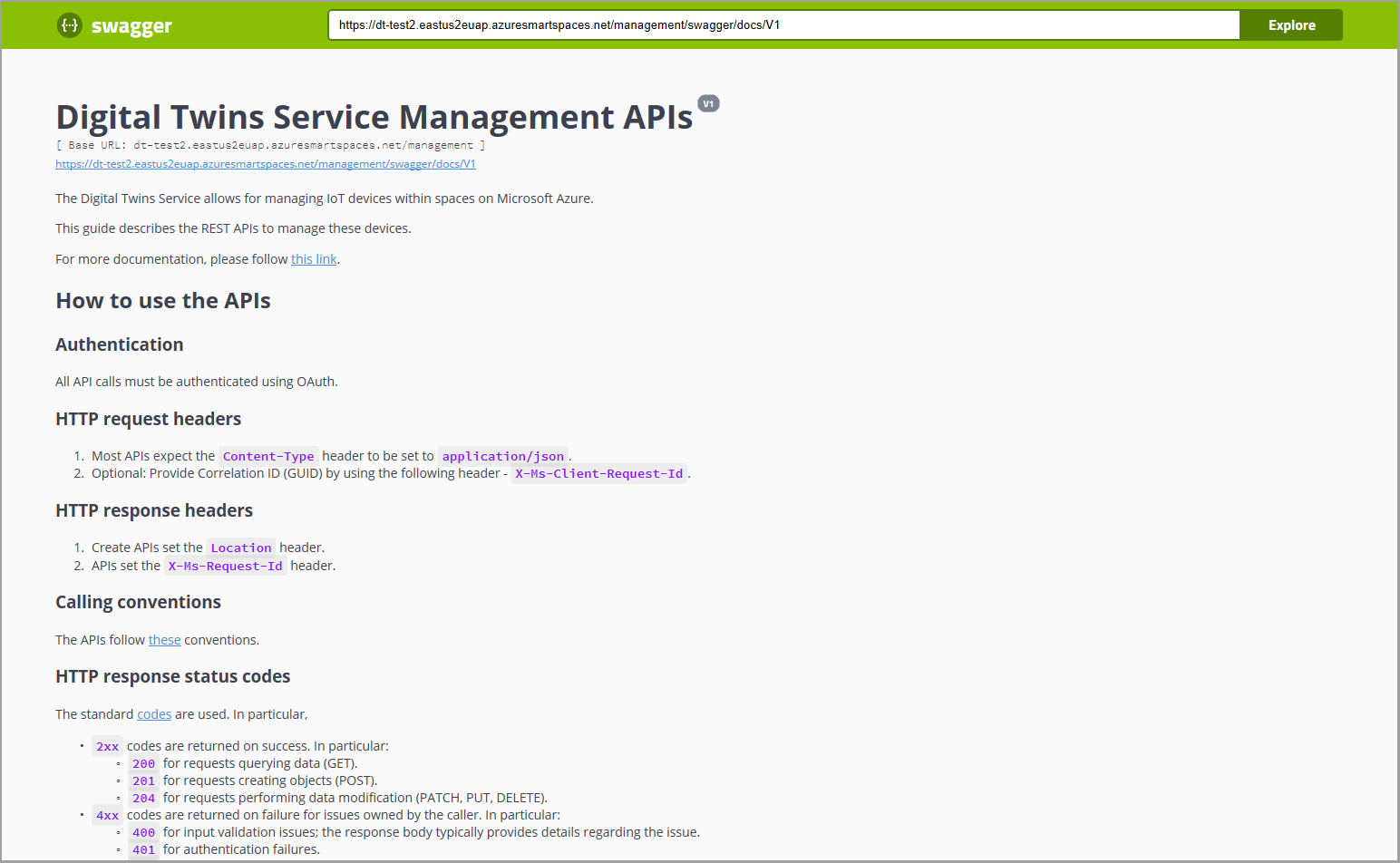Screen dimensions: 1400x863
Task: Click the swagger brand name text
Action: [x=131, y=26]
